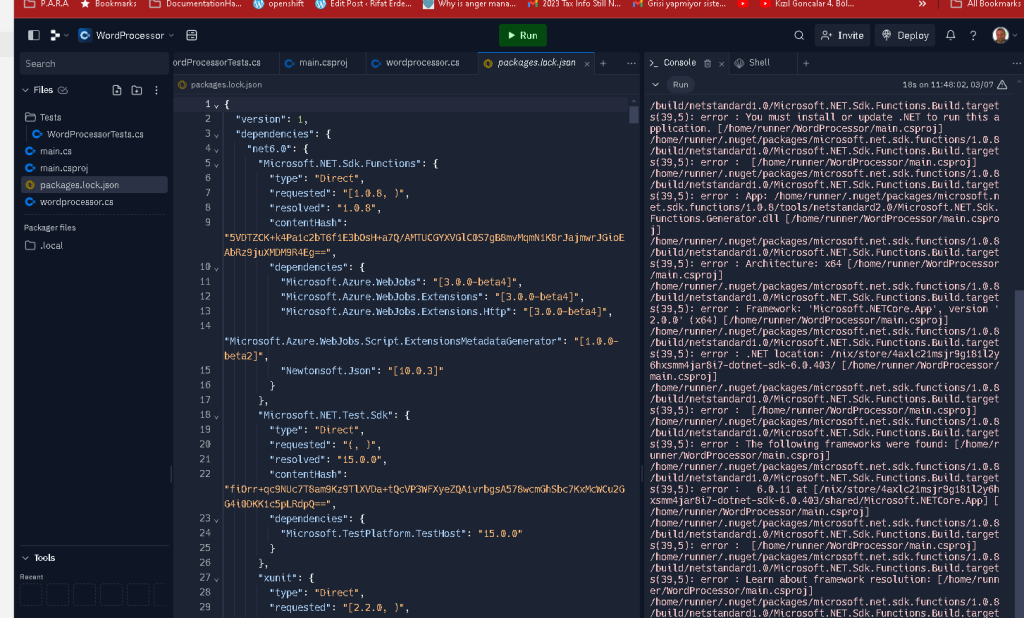This screenshot has width=1024, height=618.
Task: Fold the net6.0 block at line 4
Action: 216,150
